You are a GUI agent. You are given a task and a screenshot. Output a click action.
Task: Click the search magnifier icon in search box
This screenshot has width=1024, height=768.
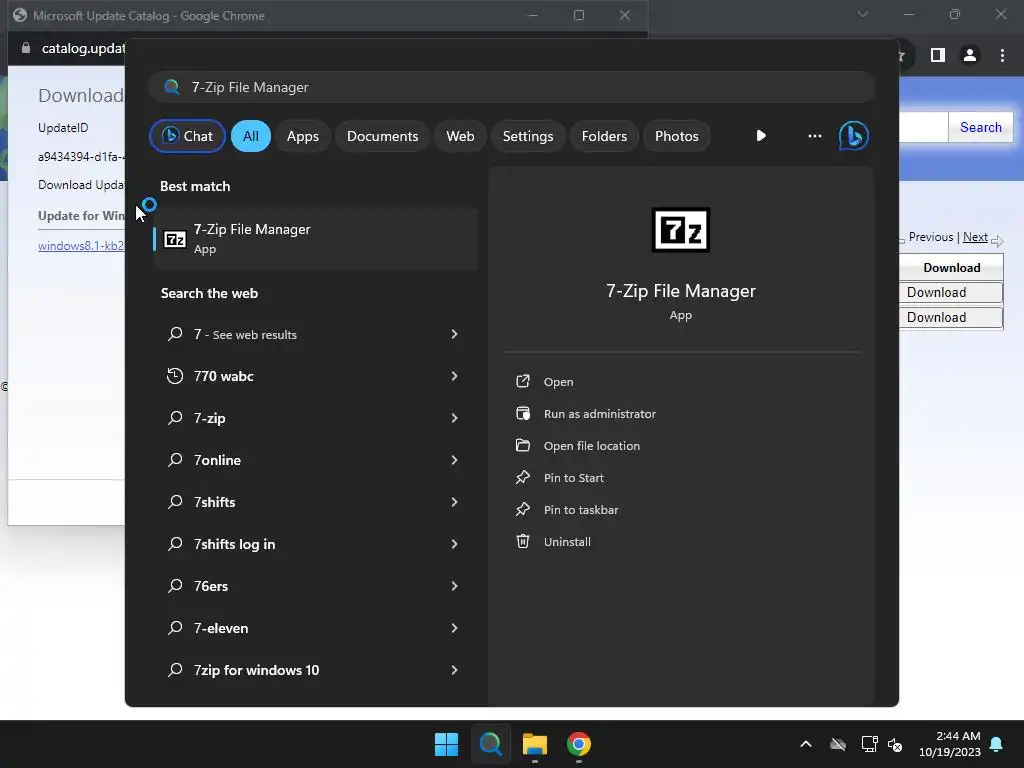point(172,87)
